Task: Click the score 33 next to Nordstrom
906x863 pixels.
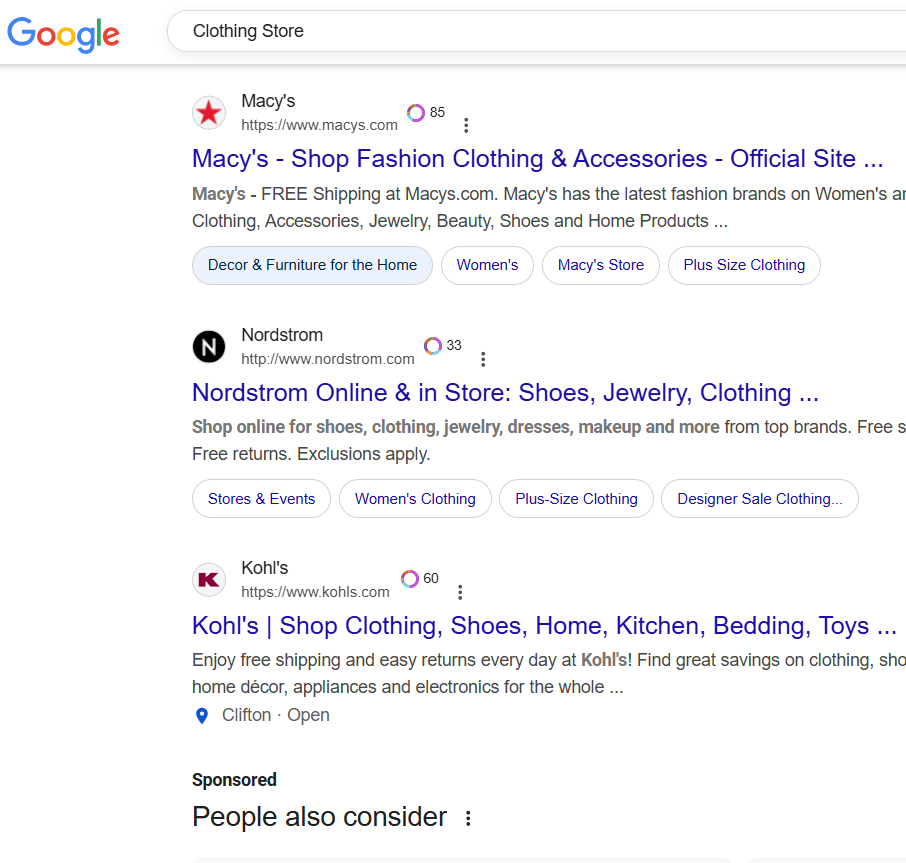Action: pos(454,345)
